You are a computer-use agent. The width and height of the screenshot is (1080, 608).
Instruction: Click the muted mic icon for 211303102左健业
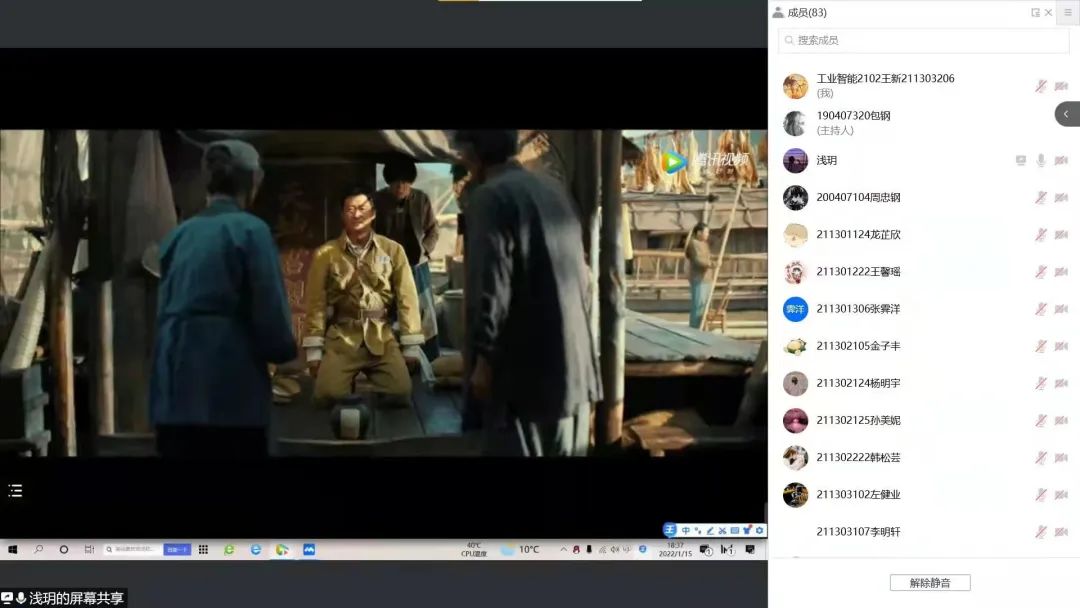click(x=1041, y=495)
